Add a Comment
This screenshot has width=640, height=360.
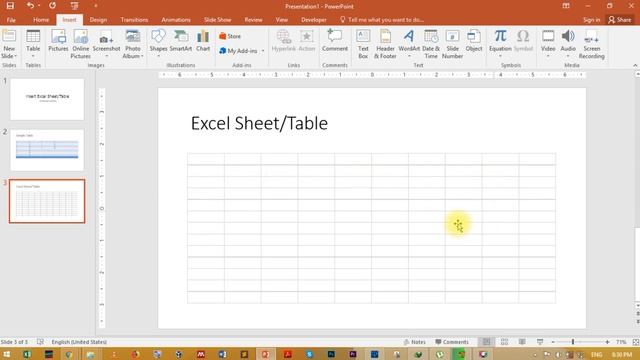(x=335, y=41)
